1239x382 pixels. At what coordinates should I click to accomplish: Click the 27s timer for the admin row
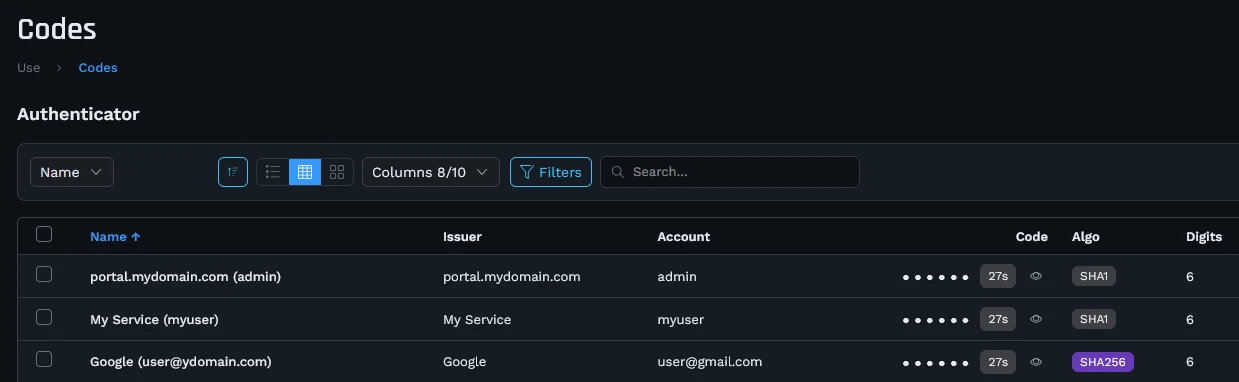coord(998,276)
